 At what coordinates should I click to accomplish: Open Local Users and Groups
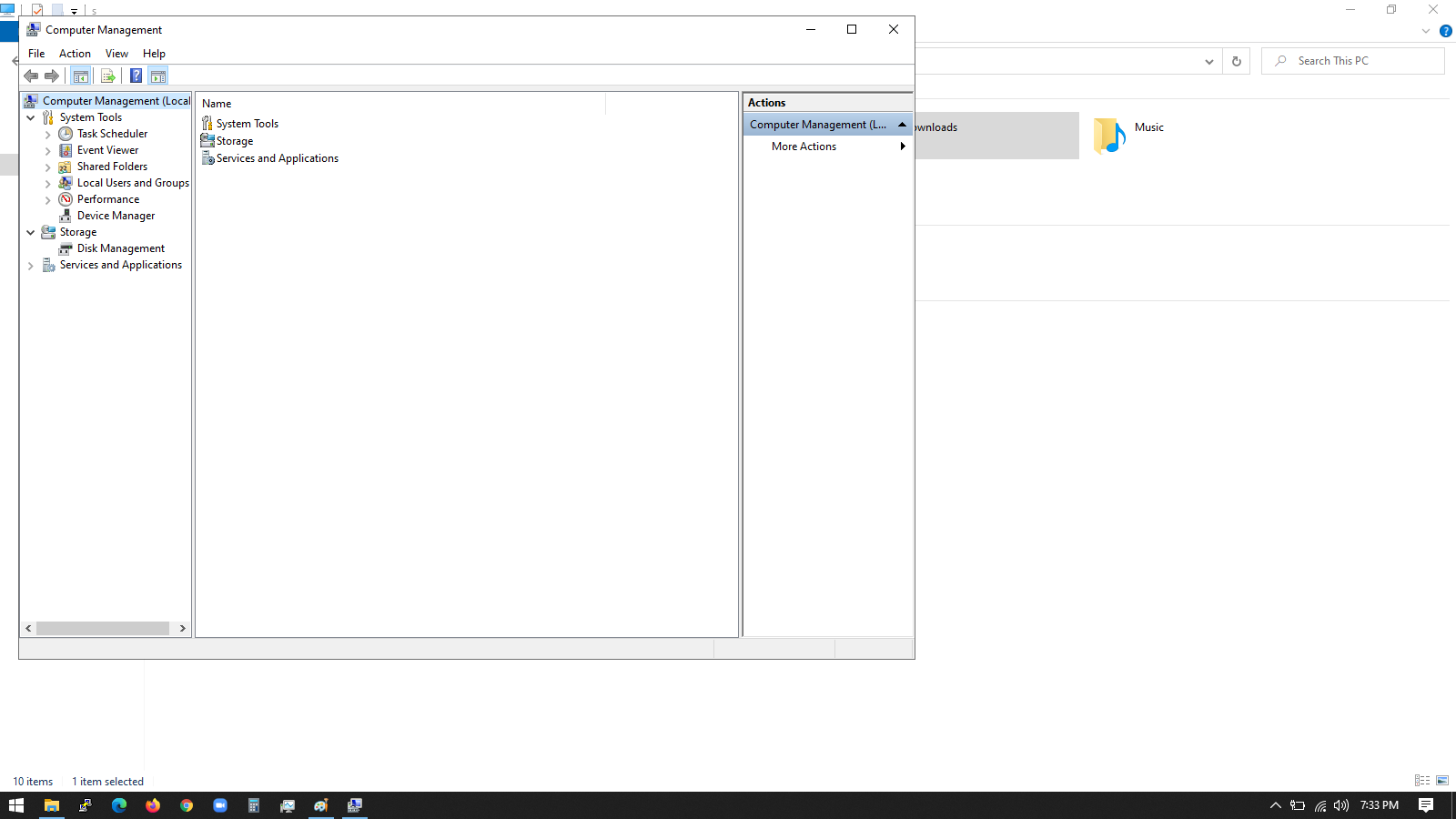pyautogui.click(x=133, y=182)
